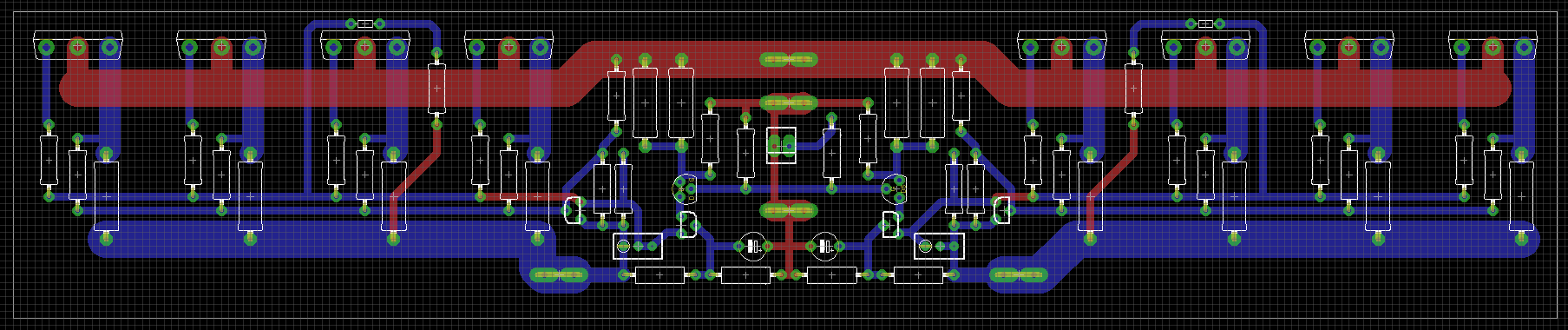Select the small component on the top-left blue loop trace
This screenshot has width=1568, height=330.
pyautogui.click(x=365, y=23)
